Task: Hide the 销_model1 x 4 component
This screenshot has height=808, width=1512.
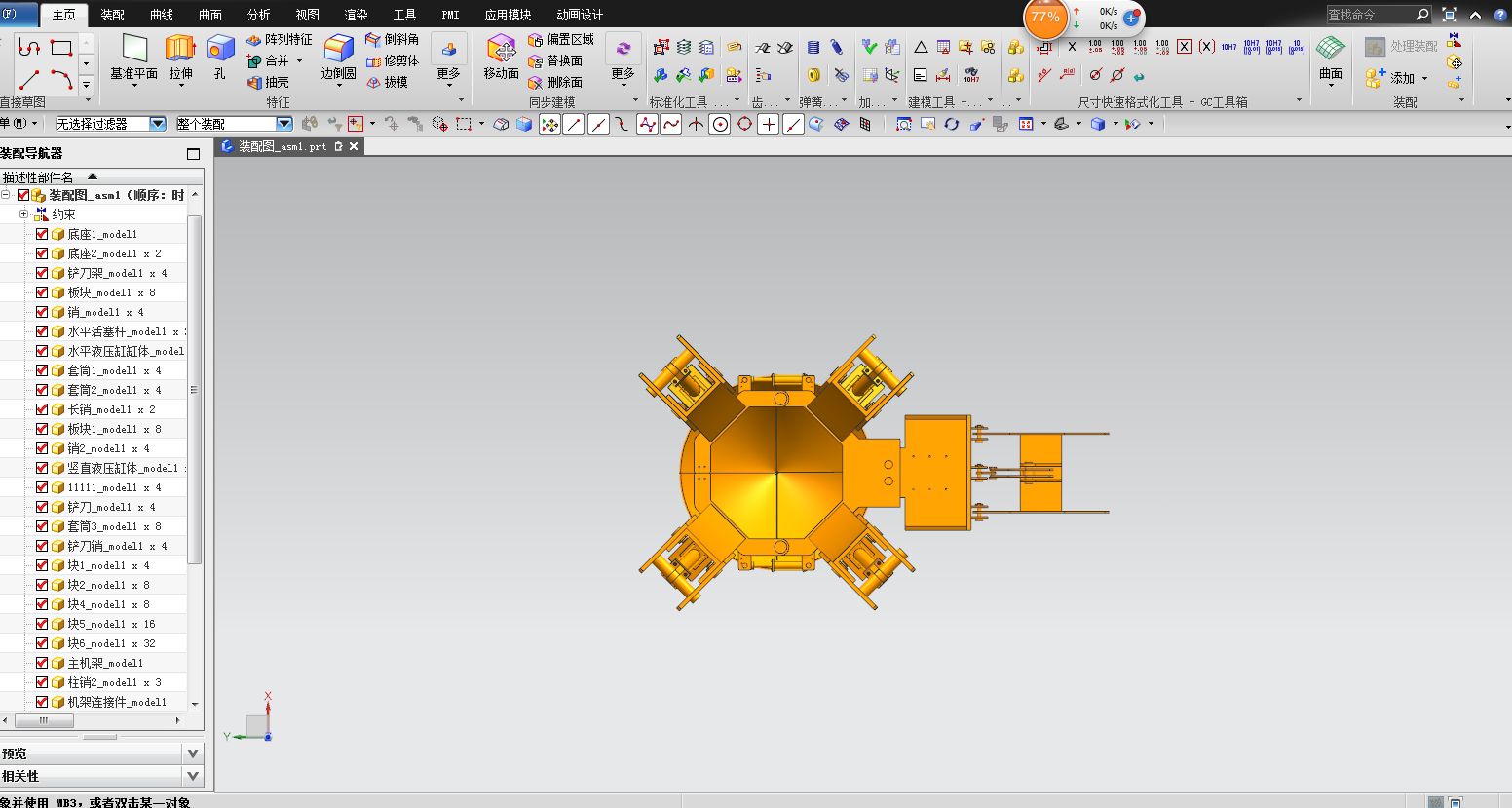Action: pyautogui.click(x=42, y=312)
